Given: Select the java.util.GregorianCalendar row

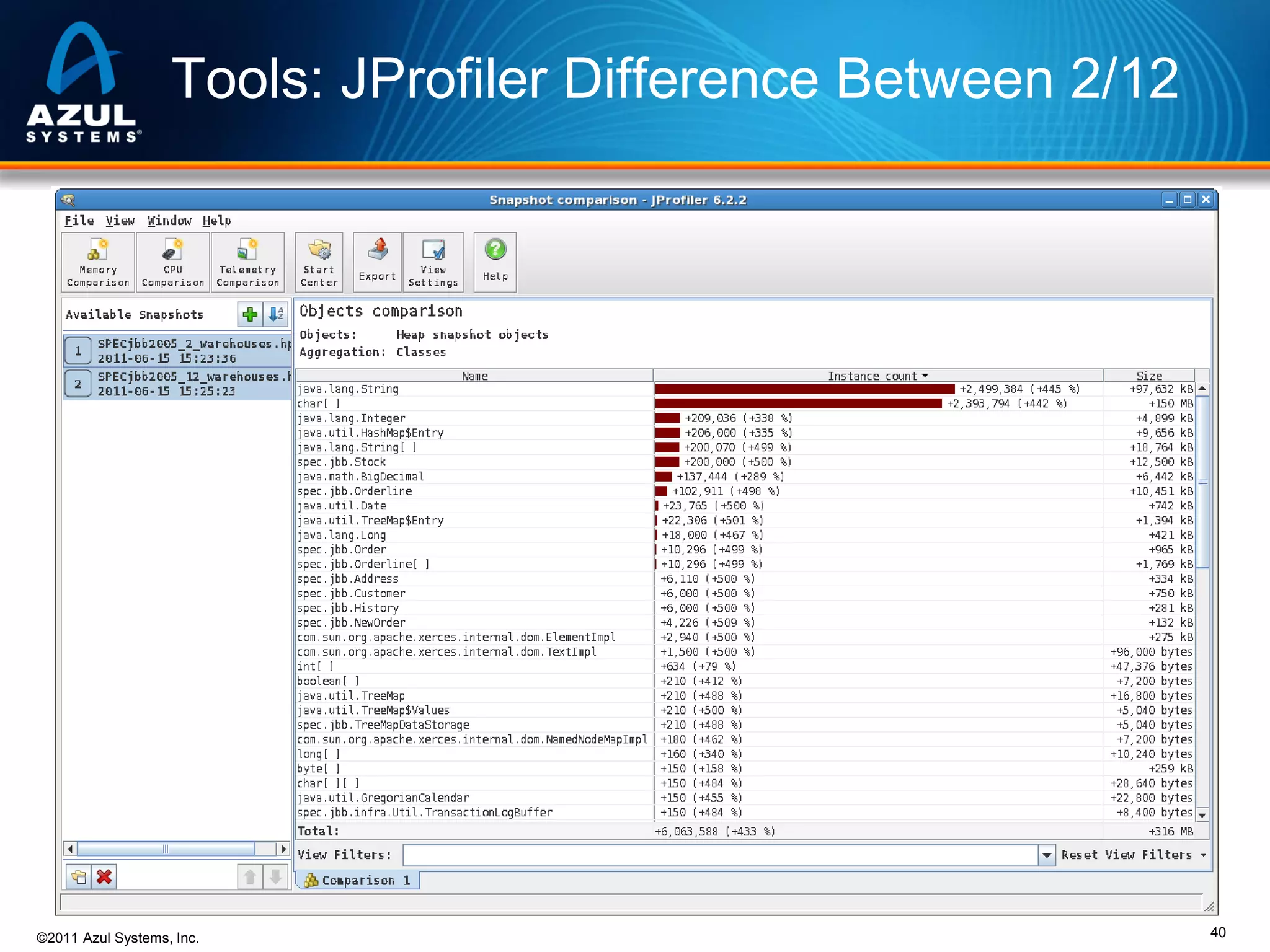Looking at the screenshot, I should pos(745,798).
